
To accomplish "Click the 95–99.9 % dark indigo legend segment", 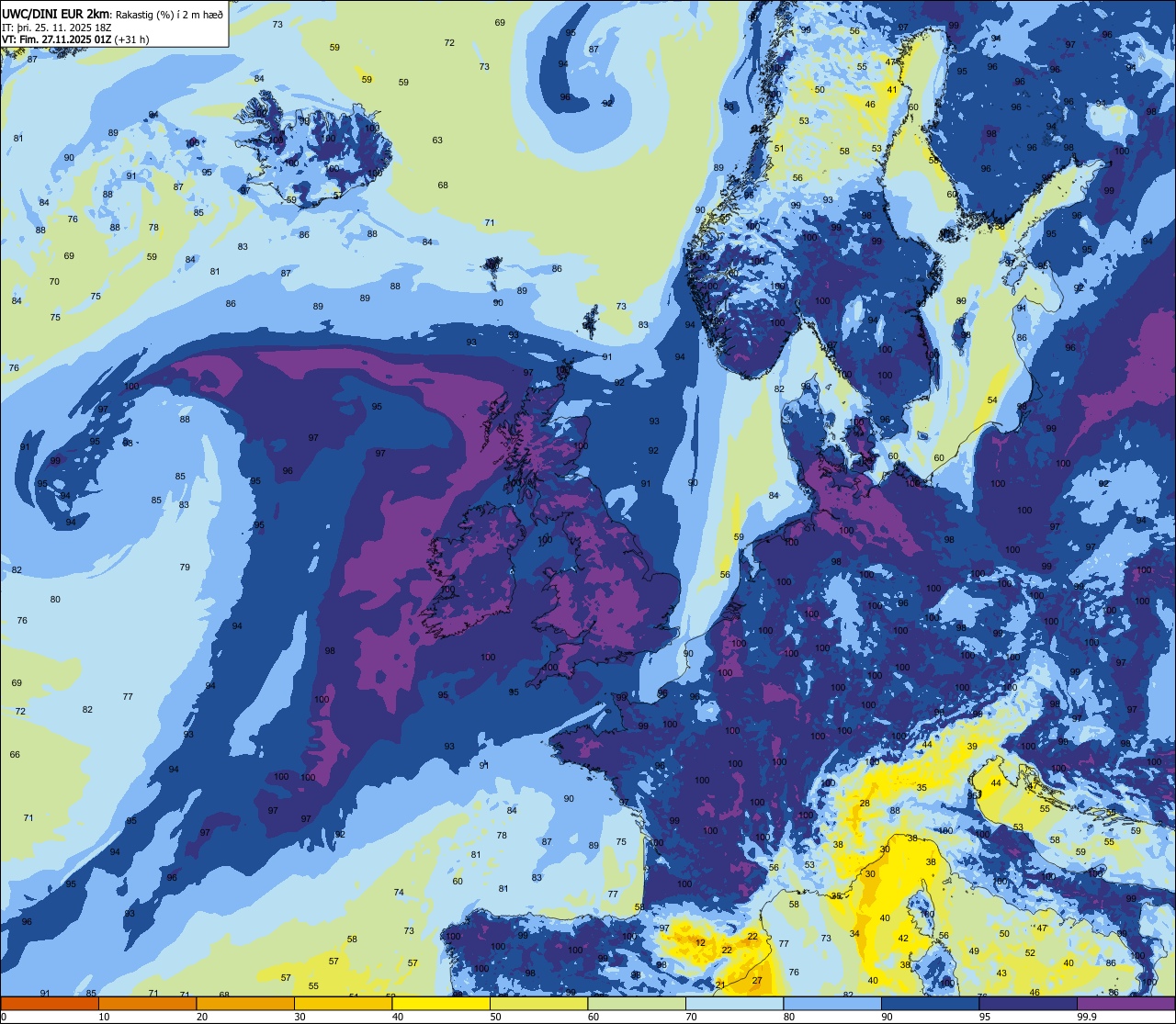I will point(1028,1003).
